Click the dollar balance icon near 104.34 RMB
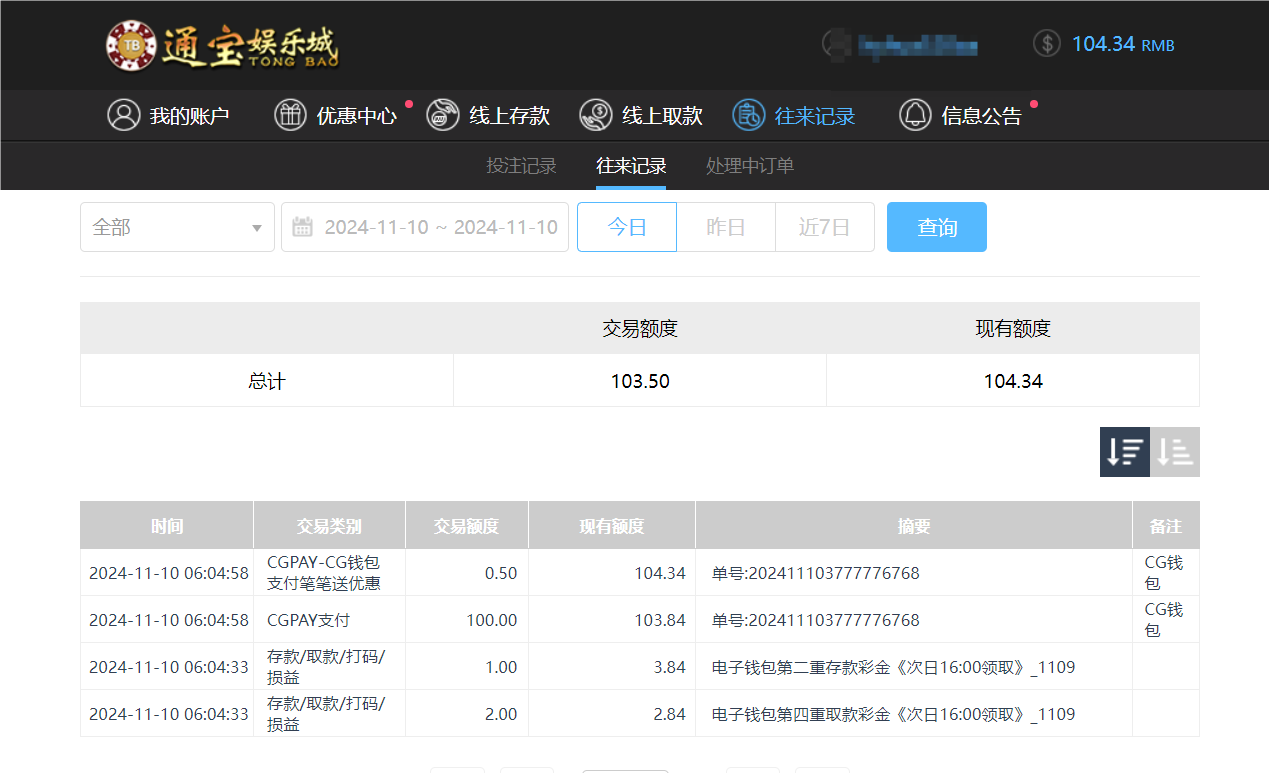The height and width of the screenshot is (774, 1269). pos(1046,44)
